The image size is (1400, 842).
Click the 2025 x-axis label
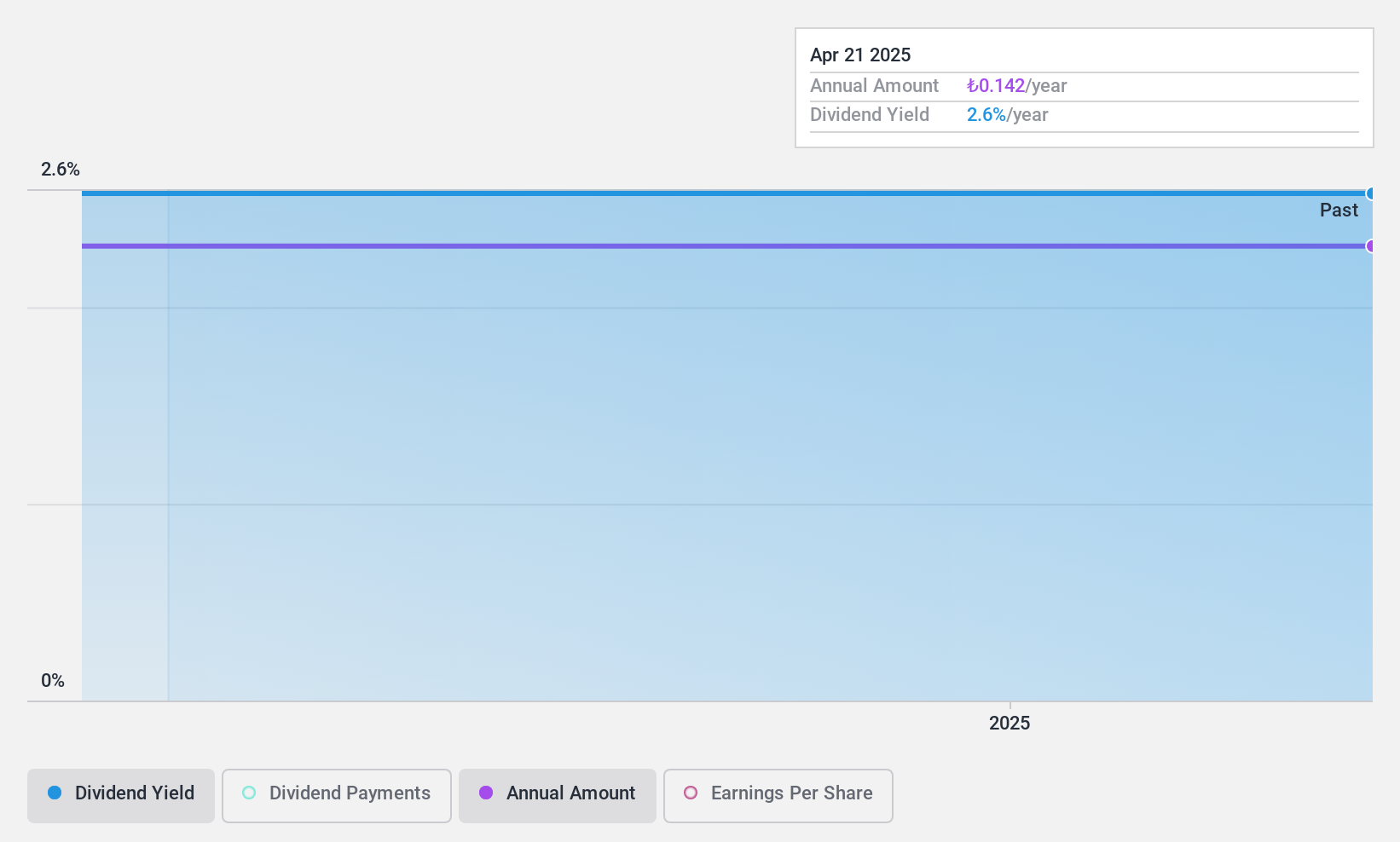(1010, 723)
